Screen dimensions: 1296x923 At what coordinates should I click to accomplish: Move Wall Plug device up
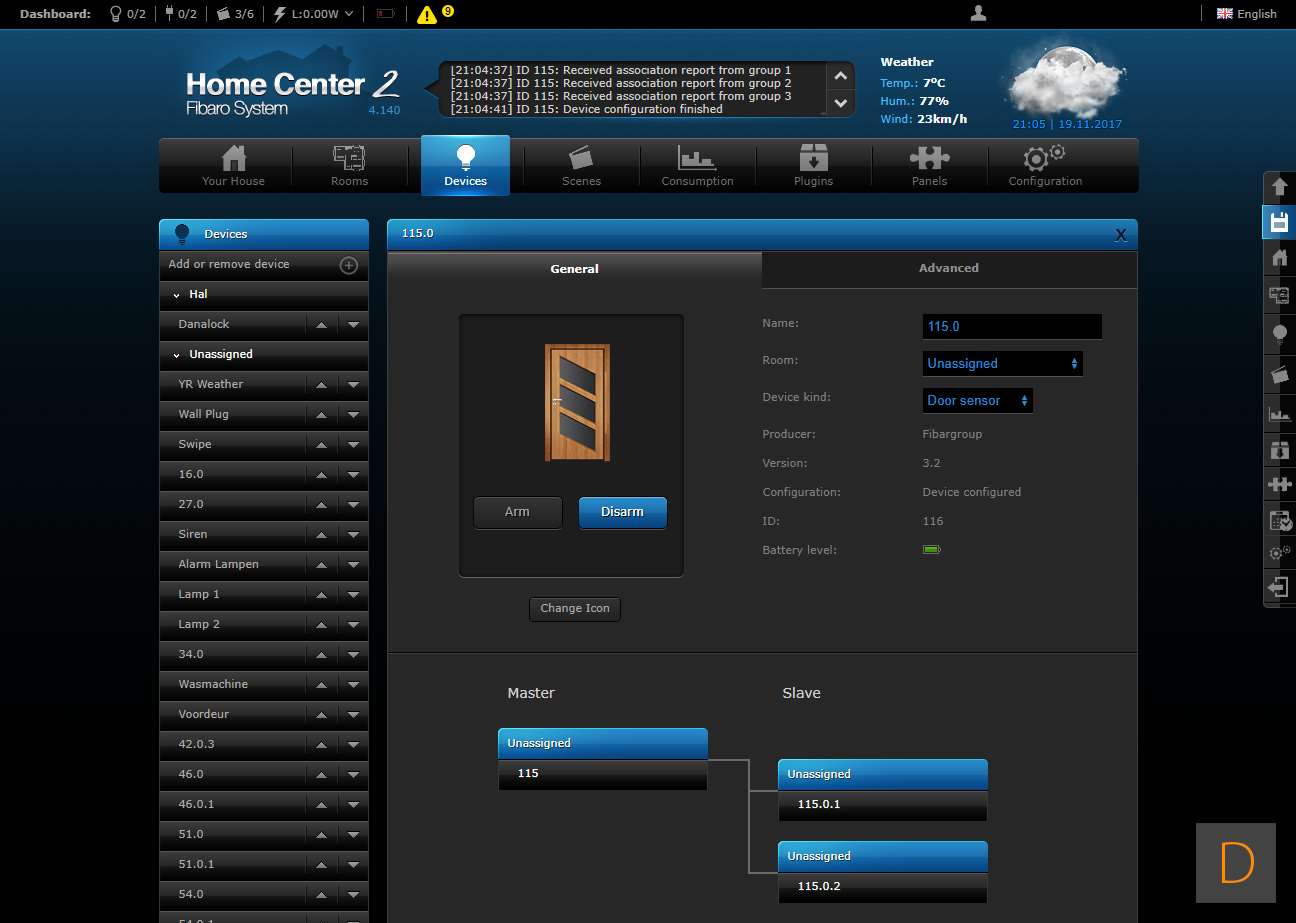[x=322, y=415]
